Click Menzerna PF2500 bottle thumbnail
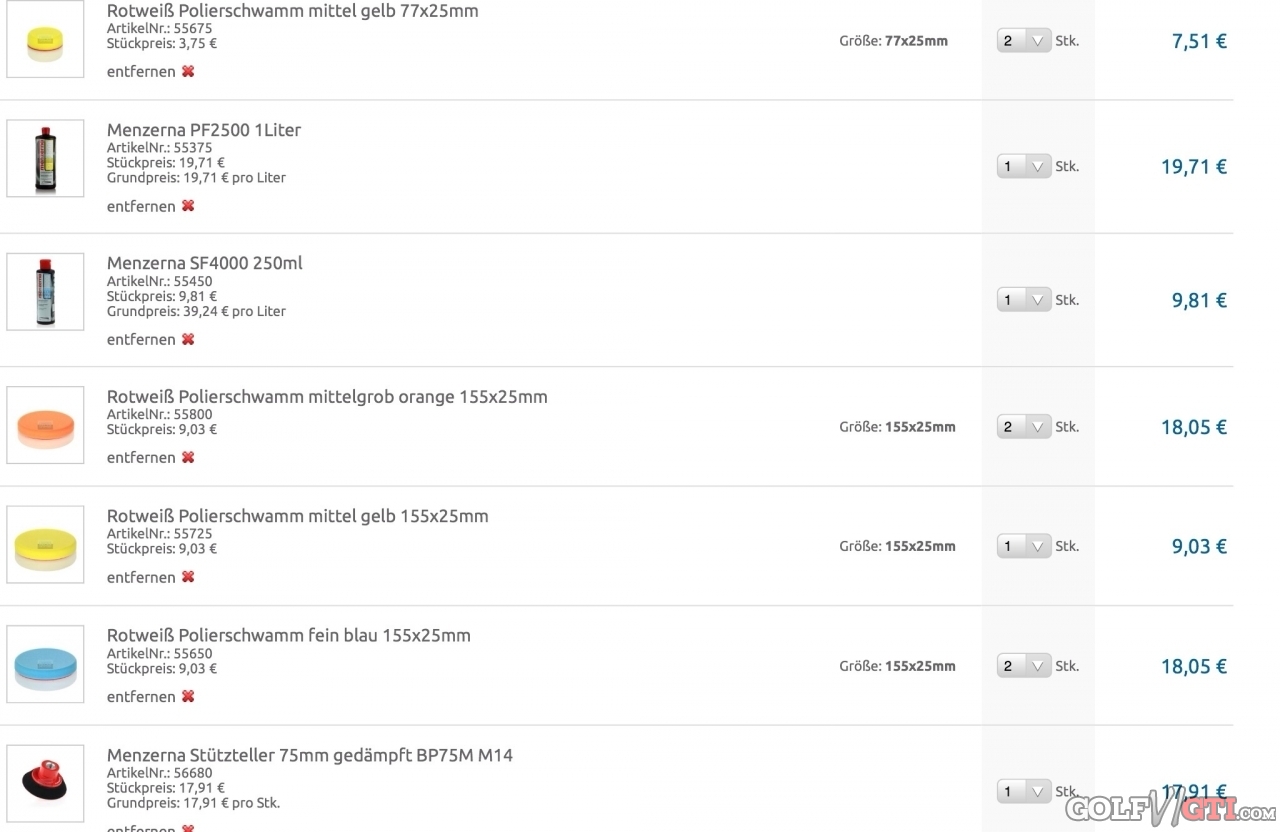 click(45, 158)
